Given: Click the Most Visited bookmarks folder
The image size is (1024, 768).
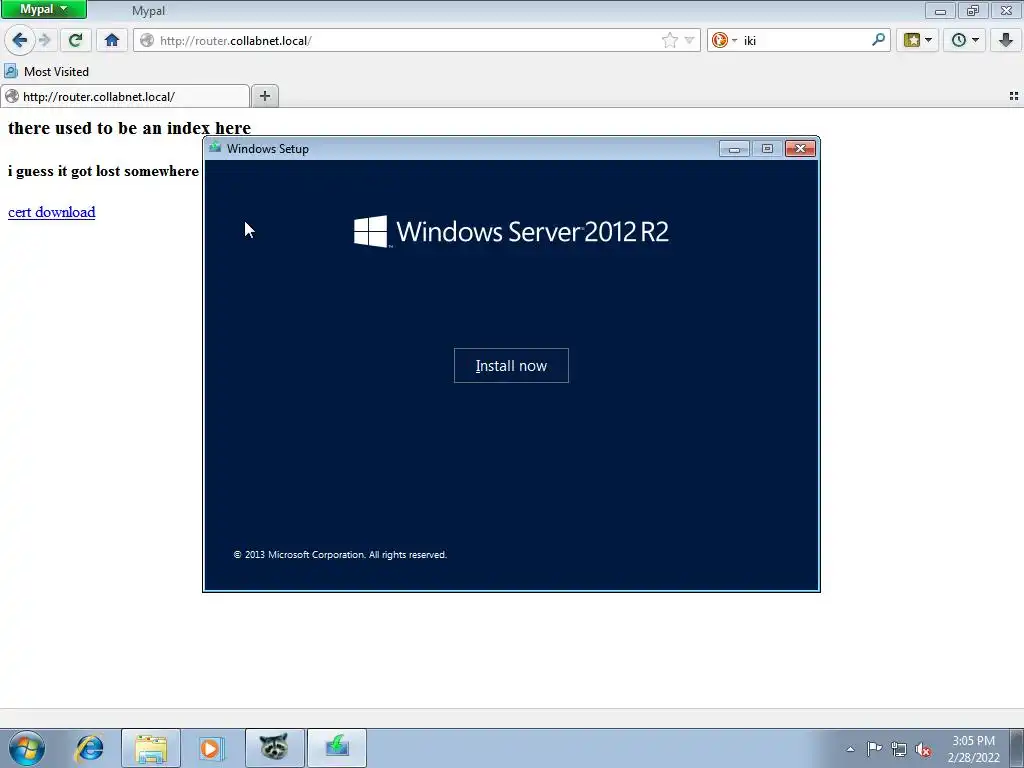Looking at the screenshot, I should 46,71.
